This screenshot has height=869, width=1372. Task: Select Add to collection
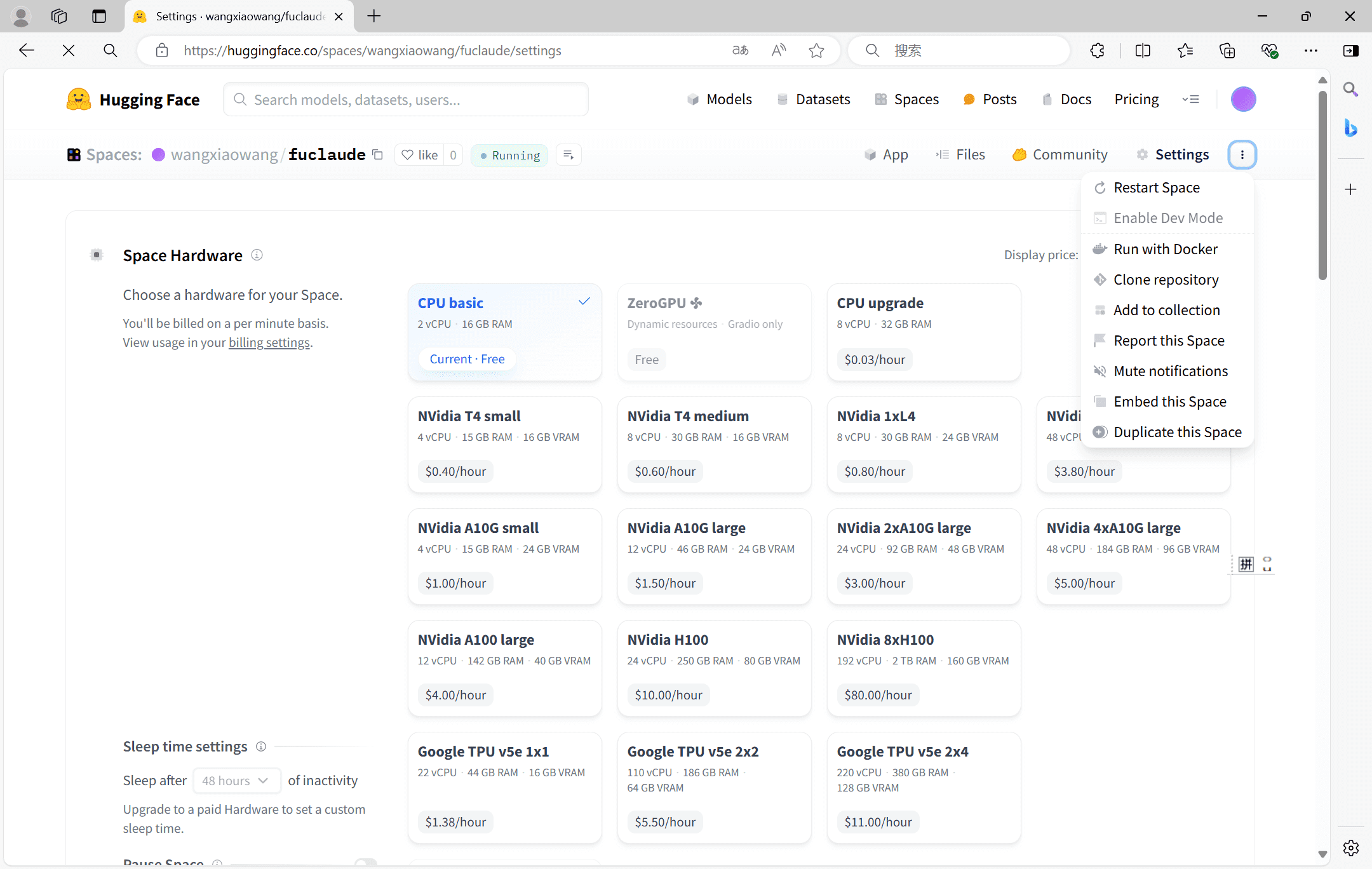(x=1167, y=310)
